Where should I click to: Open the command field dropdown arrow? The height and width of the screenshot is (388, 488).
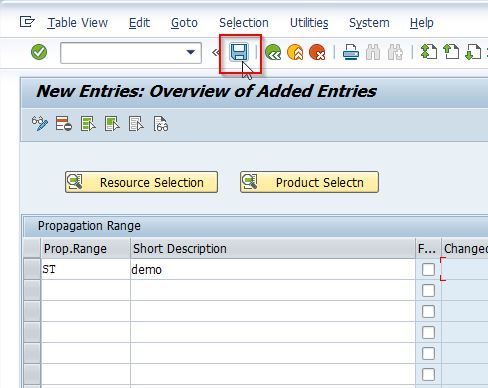pos(191,52)
